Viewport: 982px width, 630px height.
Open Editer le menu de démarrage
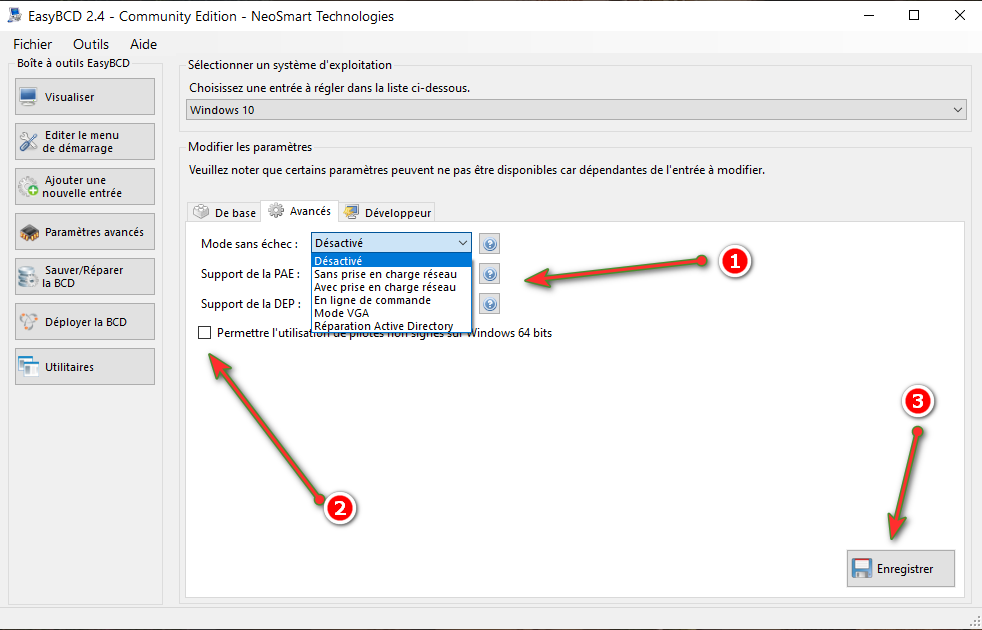[85, 142]
